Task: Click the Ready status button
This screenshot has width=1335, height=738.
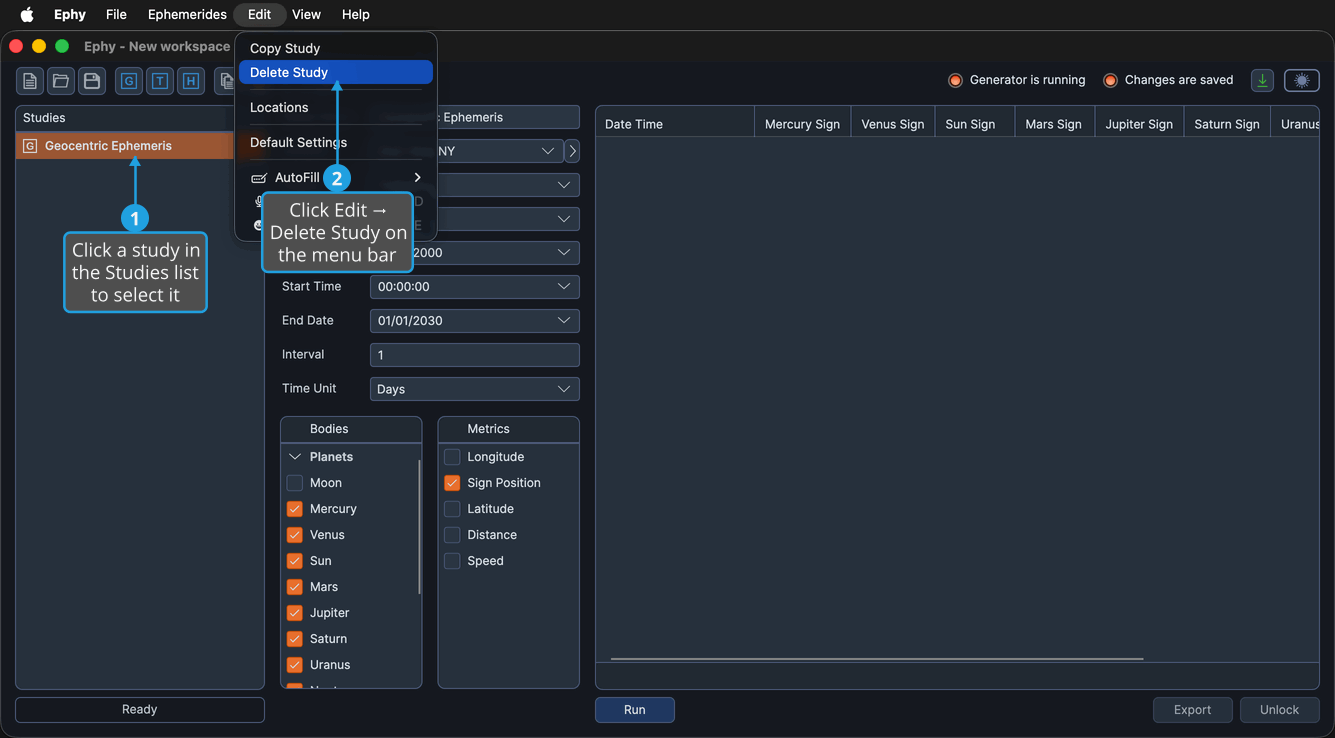Action: click(x=140, y=710)
